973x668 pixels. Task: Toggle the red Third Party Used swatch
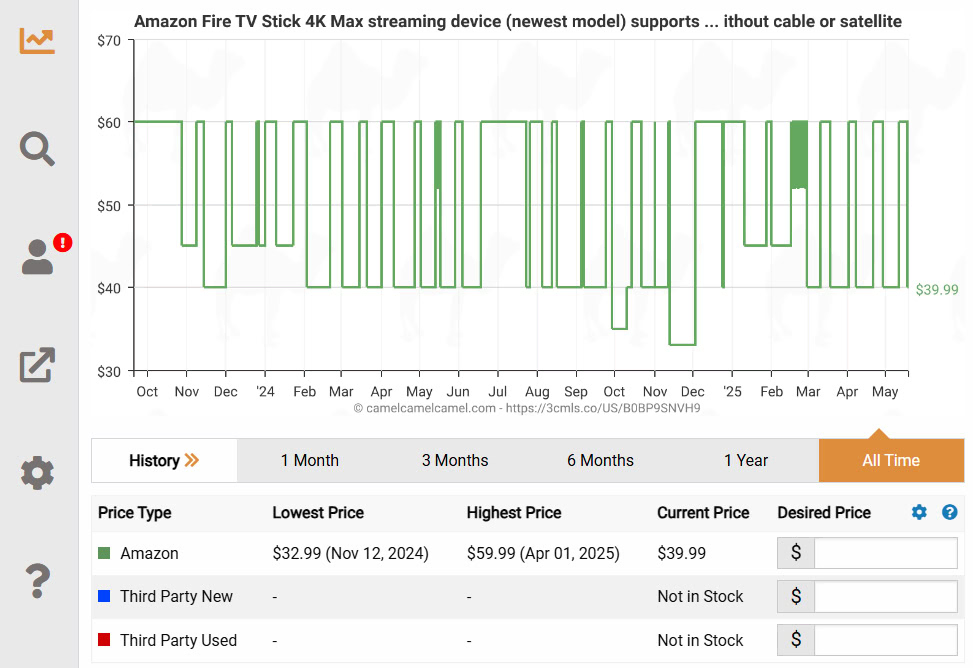(104, 640)
